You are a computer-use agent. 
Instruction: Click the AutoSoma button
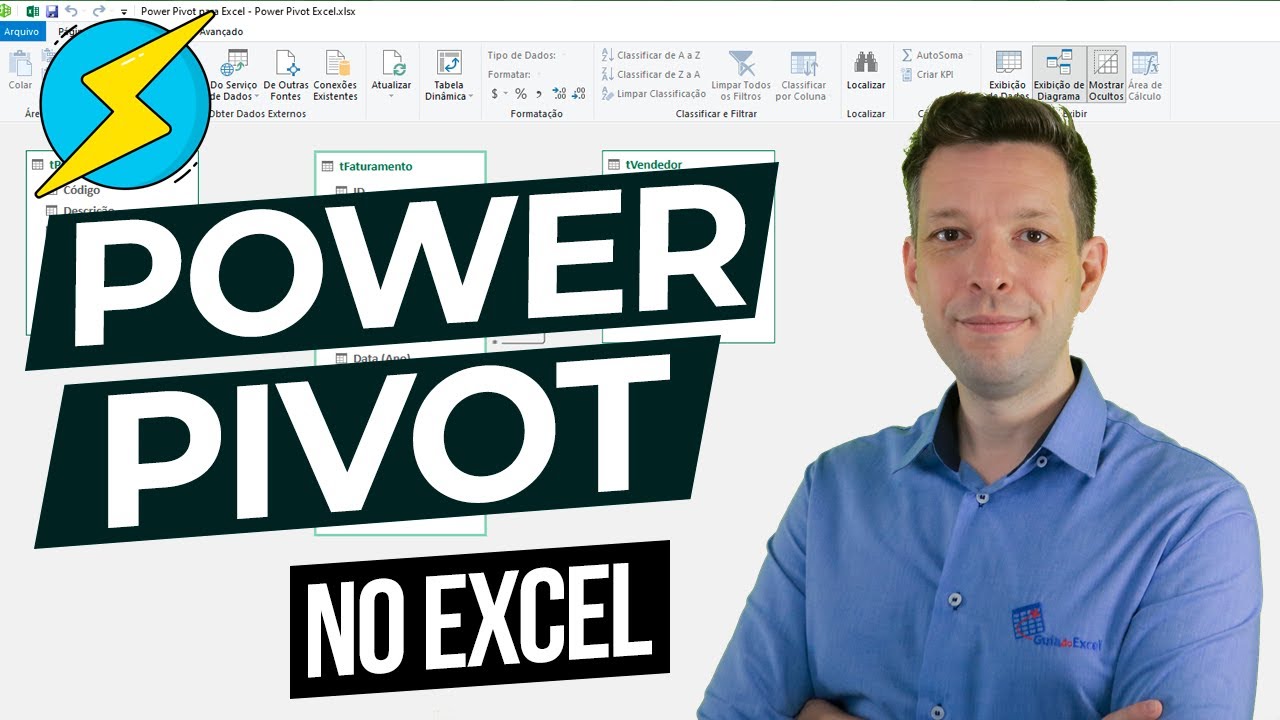pos(932,55)
